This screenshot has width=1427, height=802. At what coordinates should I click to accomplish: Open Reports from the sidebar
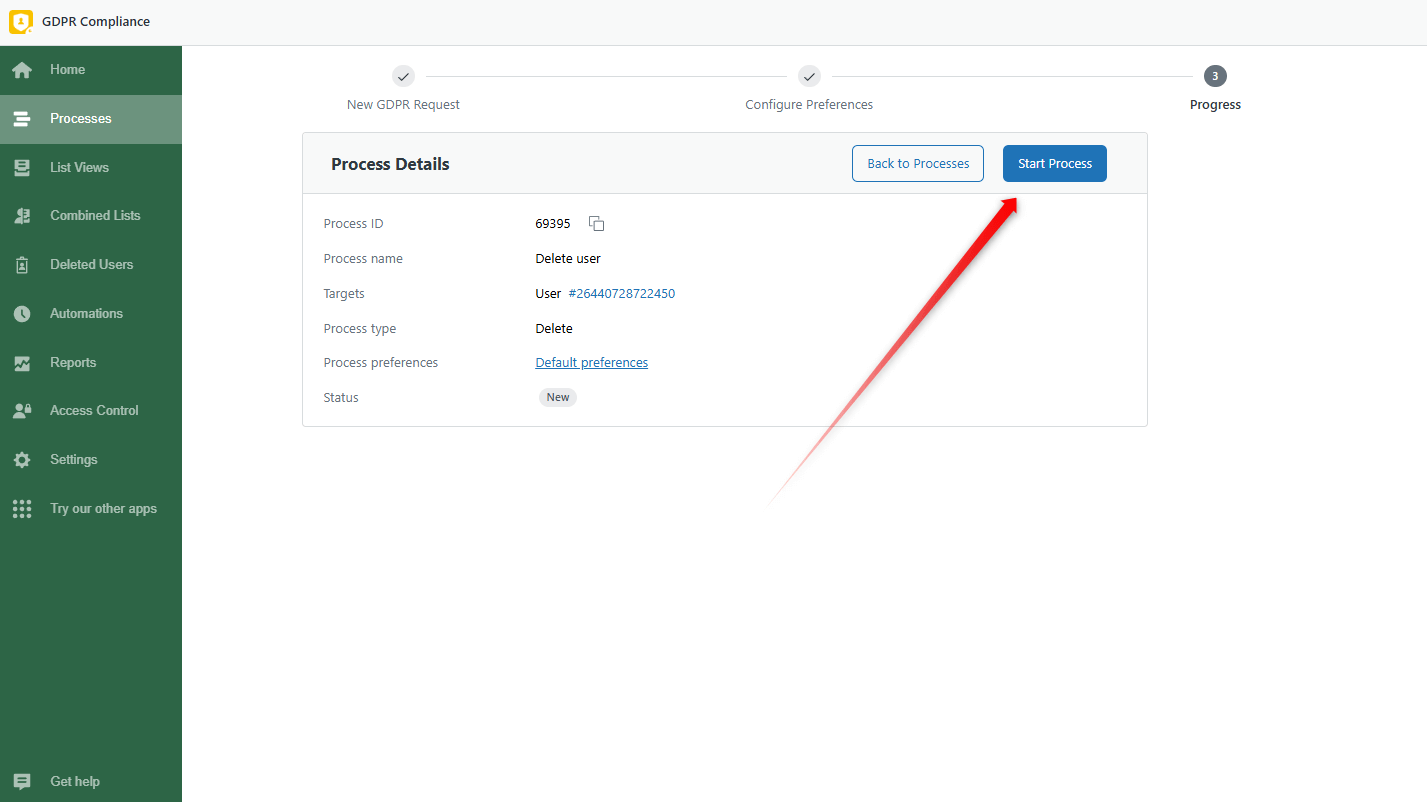coord(91,363)
